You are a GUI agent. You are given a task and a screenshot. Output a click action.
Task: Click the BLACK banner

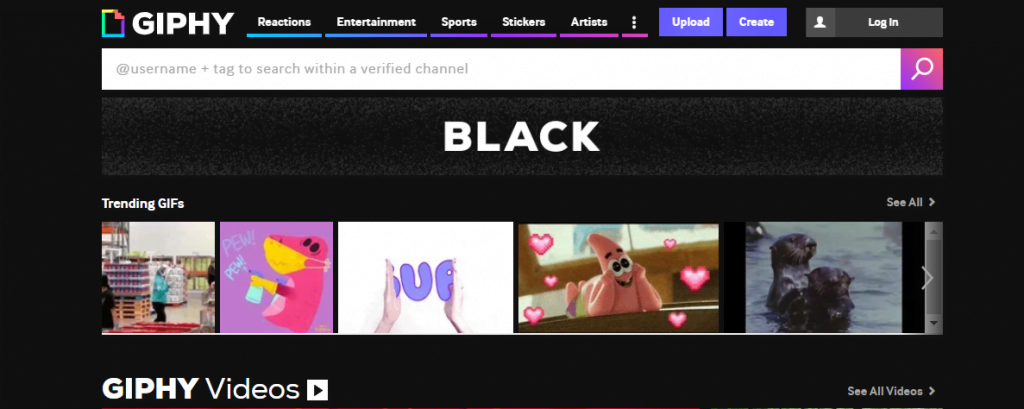[x=522, y=137]
